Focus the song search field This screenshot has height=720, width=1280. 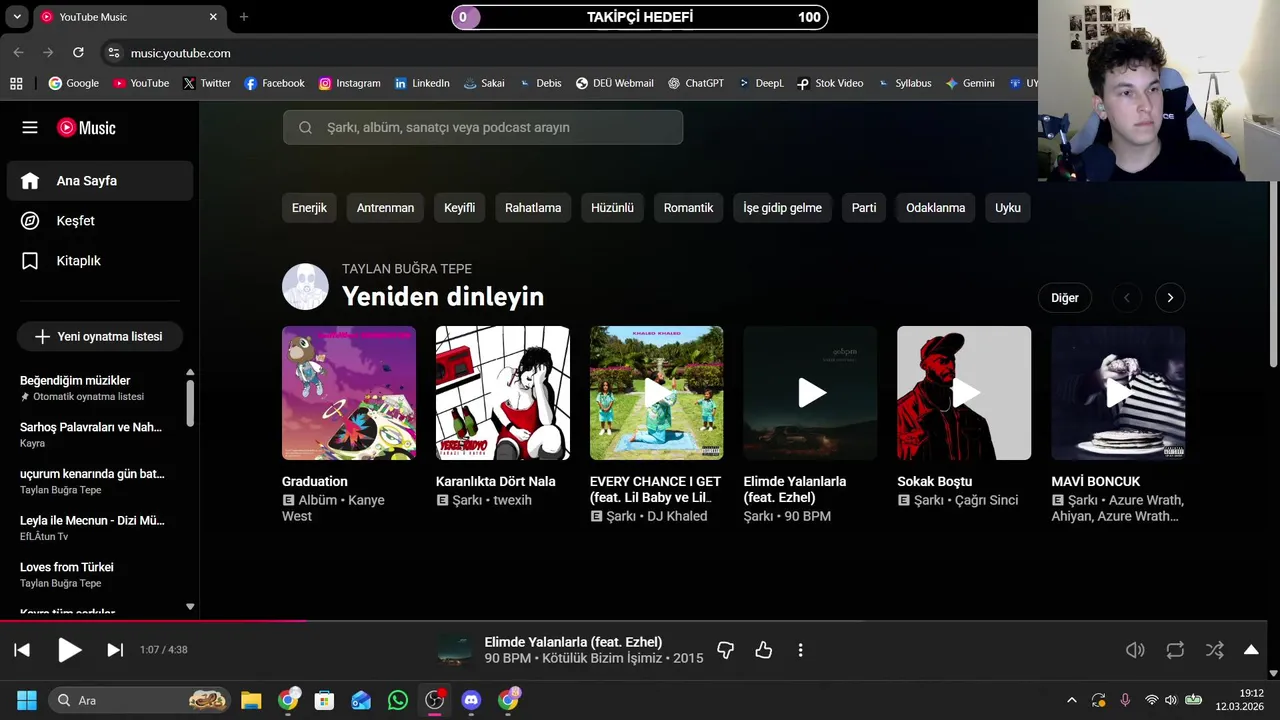coord(483,127)
